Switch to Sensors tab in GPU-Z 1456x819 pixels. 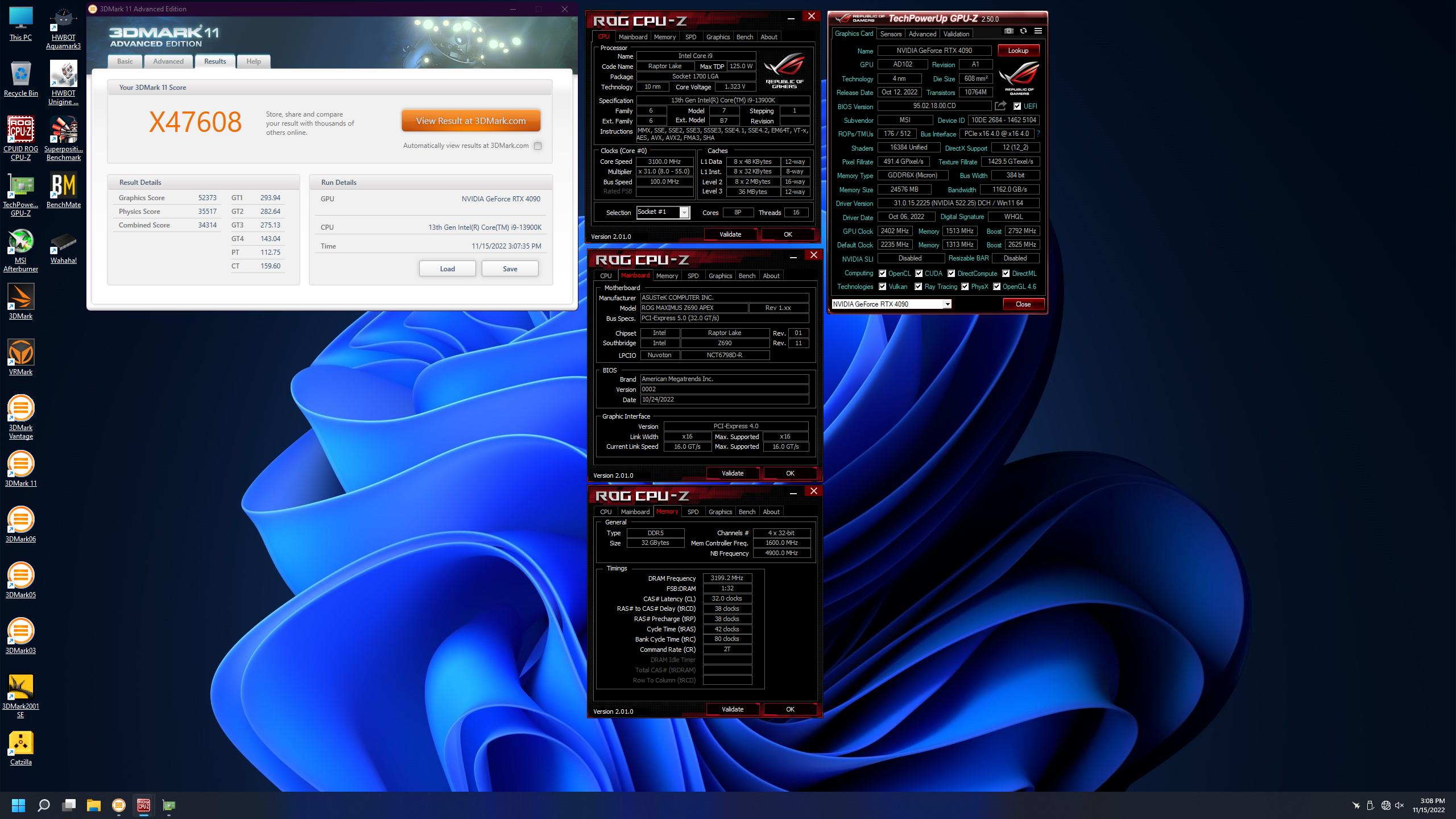point(891,34)
